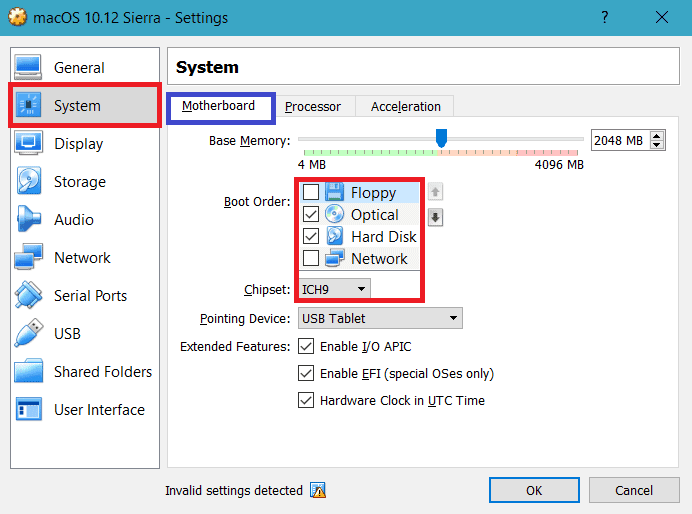Viewport: 692px width, 514px height.
Task: Click the Base Memory slider handle
Action: [440, 136]
